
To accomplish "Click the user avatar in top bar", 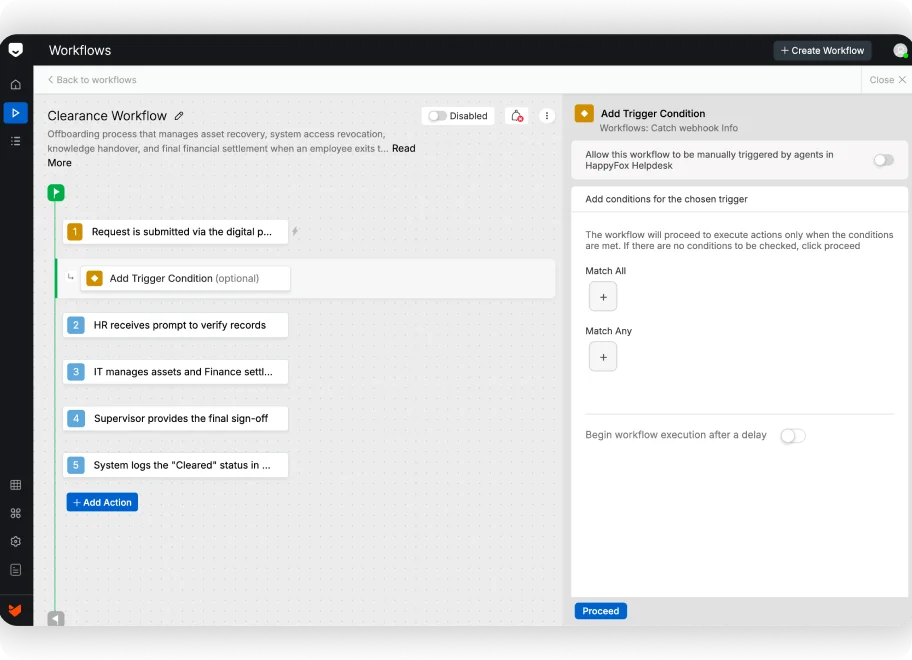I will (x=900, y=51).
